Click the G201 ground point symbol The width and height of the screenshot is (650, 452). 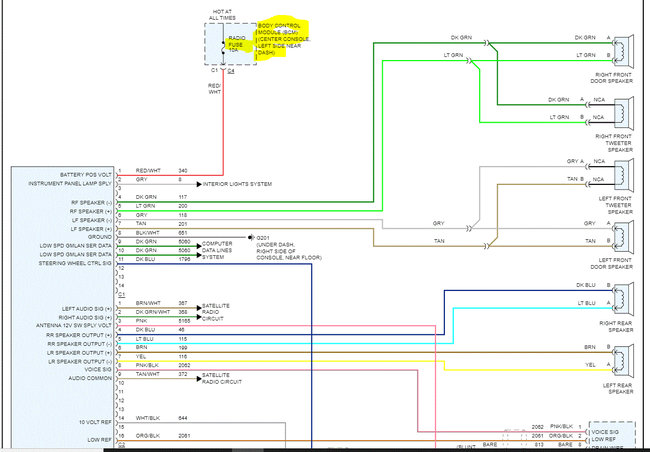click(251, 238)
